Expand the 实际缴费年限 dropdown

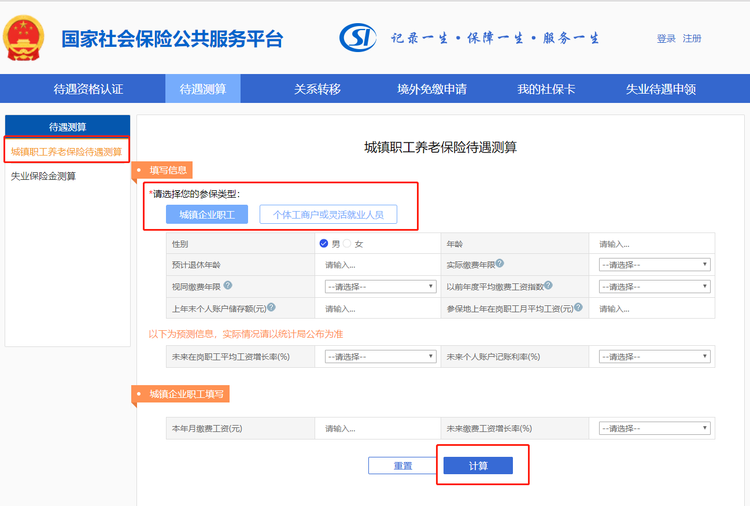pos(654,265)
